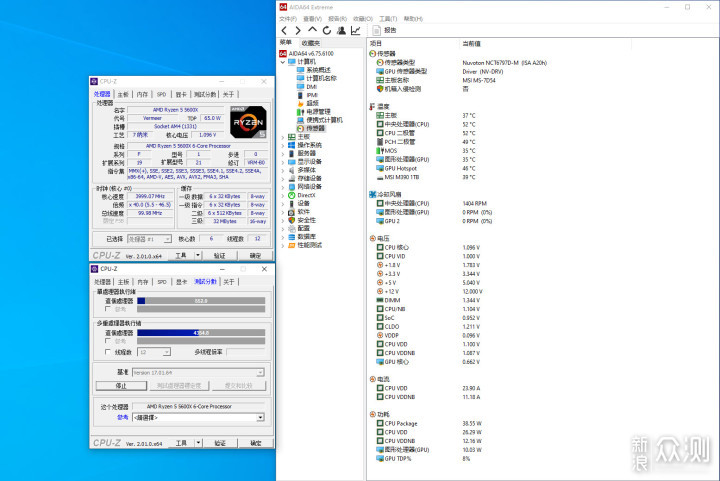Open 工具 dropdown arrow in CPU-Z benchmark window

pos(198,443)
